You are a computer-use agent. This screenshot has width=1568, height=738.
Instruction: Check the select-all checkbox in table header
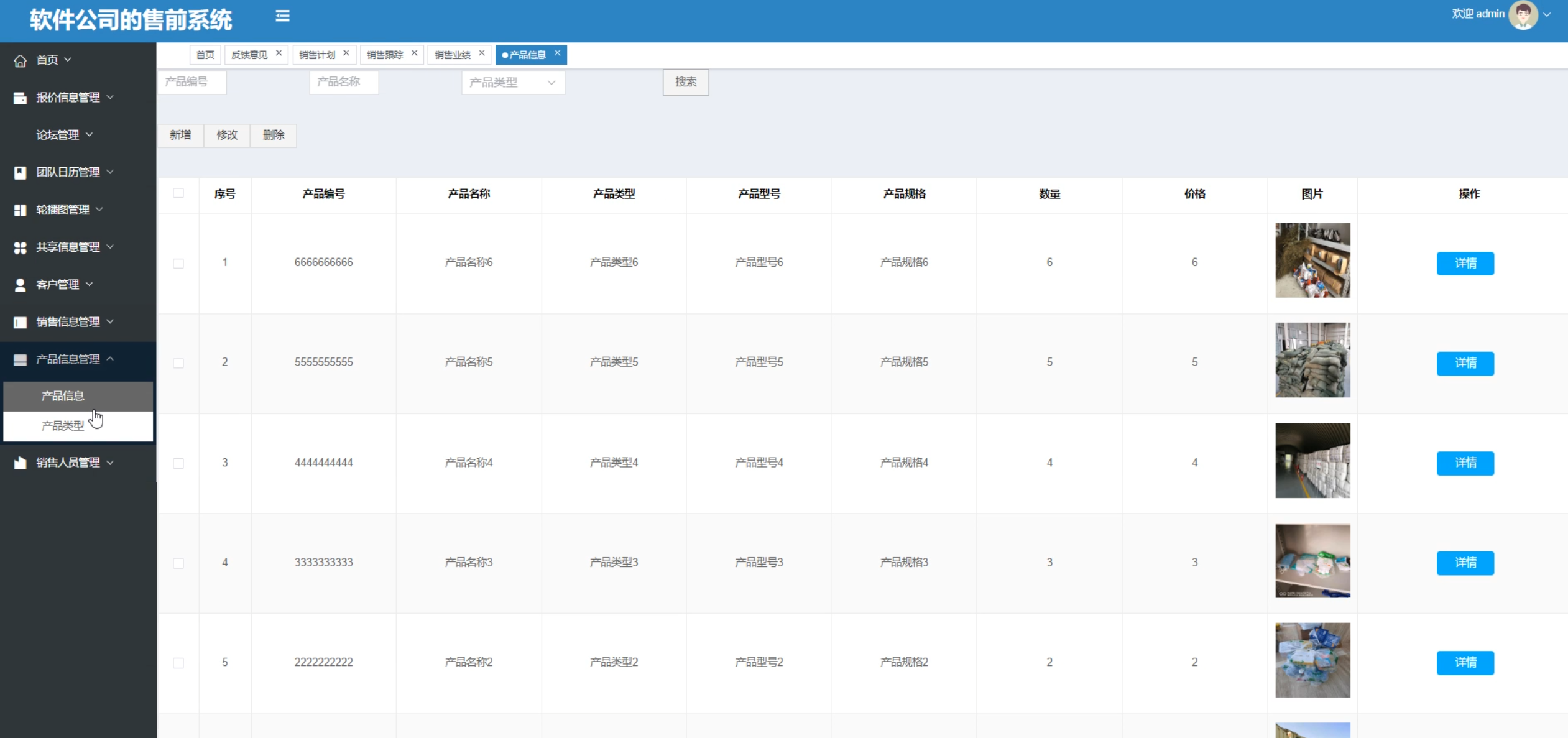(x=178, y=193)
